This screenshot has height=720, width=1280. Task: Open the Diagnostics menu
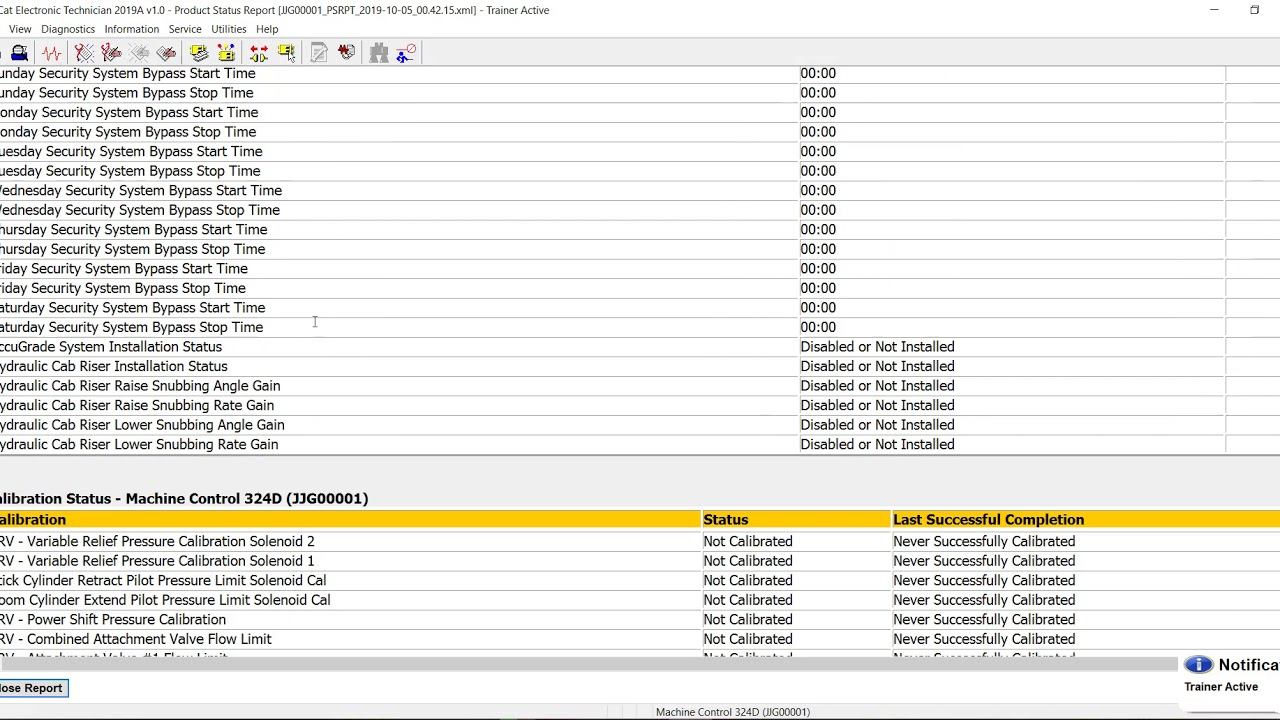tap(68, 29)
